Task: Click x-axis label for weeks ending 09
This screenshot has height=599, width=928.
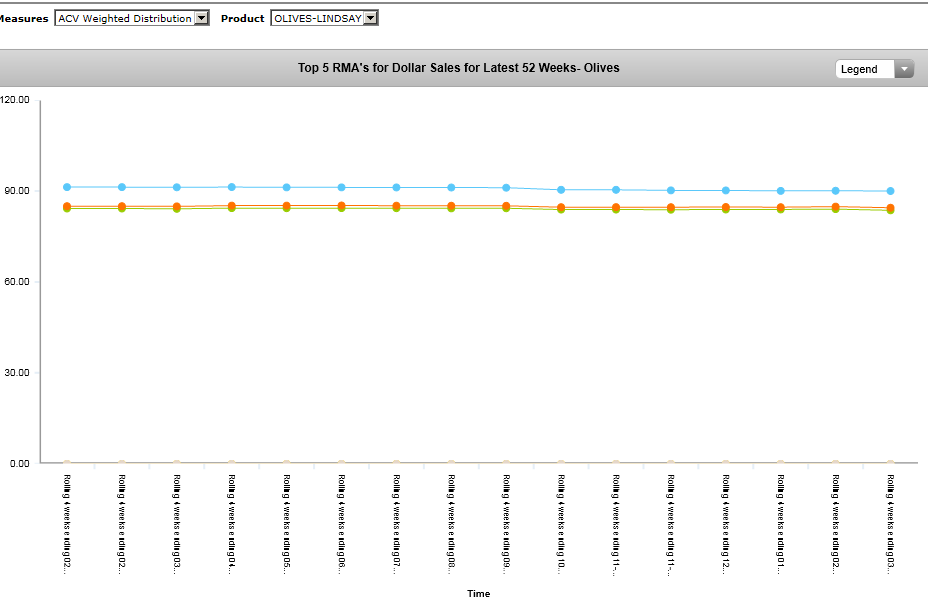Action: click(506, 522)
